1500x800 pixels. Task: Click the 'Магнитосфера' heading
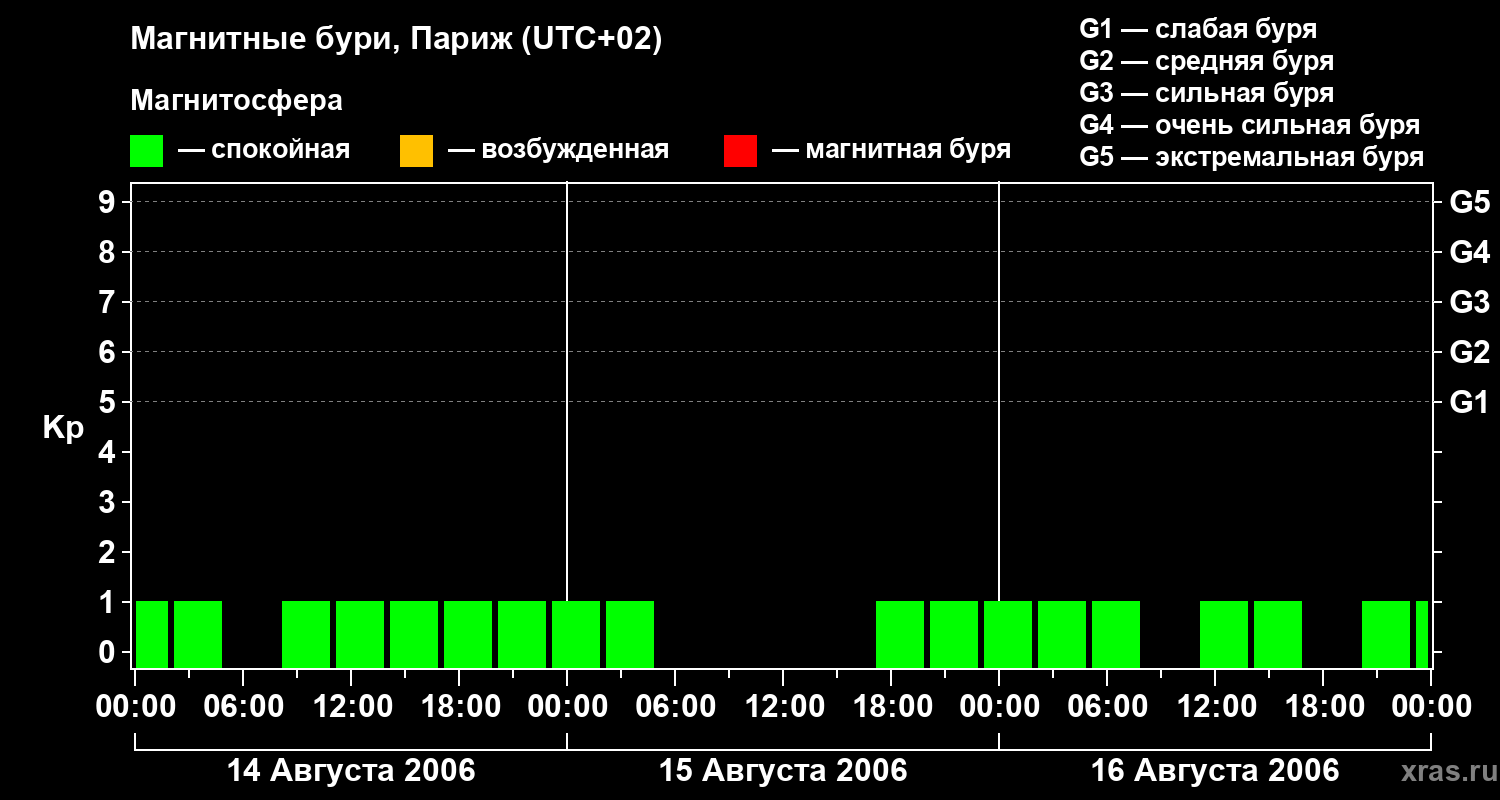click(236, 101)
